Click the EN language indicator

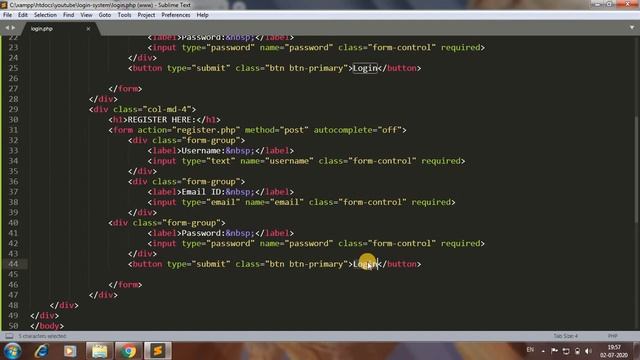click(530, 350)
